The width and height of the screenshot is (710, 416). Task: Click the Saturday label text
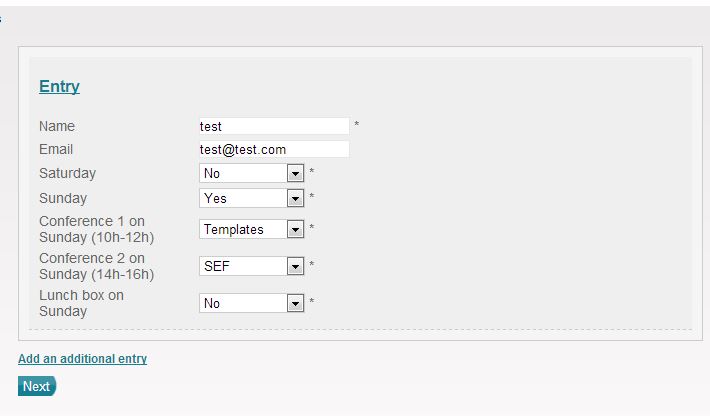[67, 173]
